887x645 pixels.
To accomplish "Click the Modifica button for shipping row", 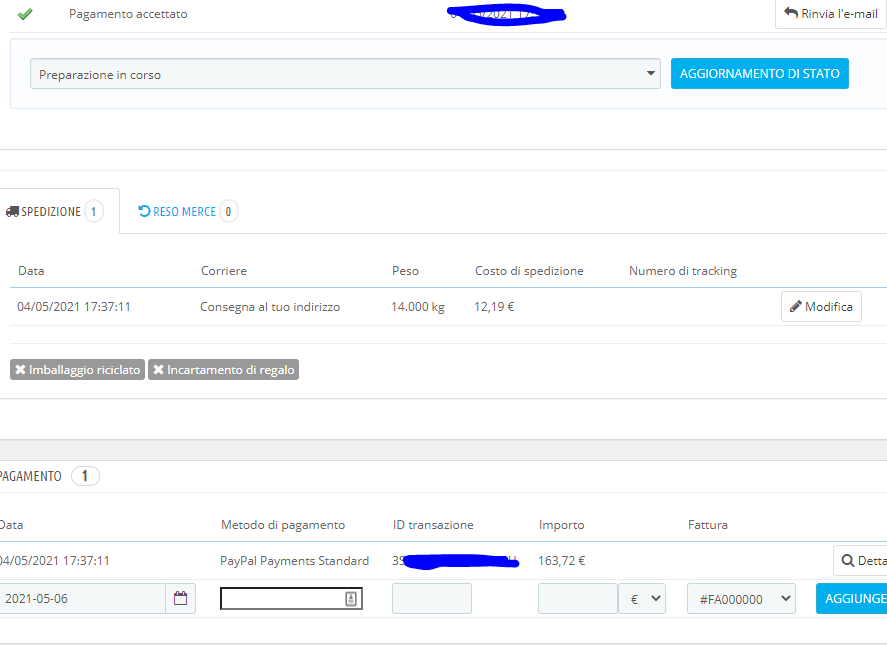I will pyautogui.click(x=821, y=307).
